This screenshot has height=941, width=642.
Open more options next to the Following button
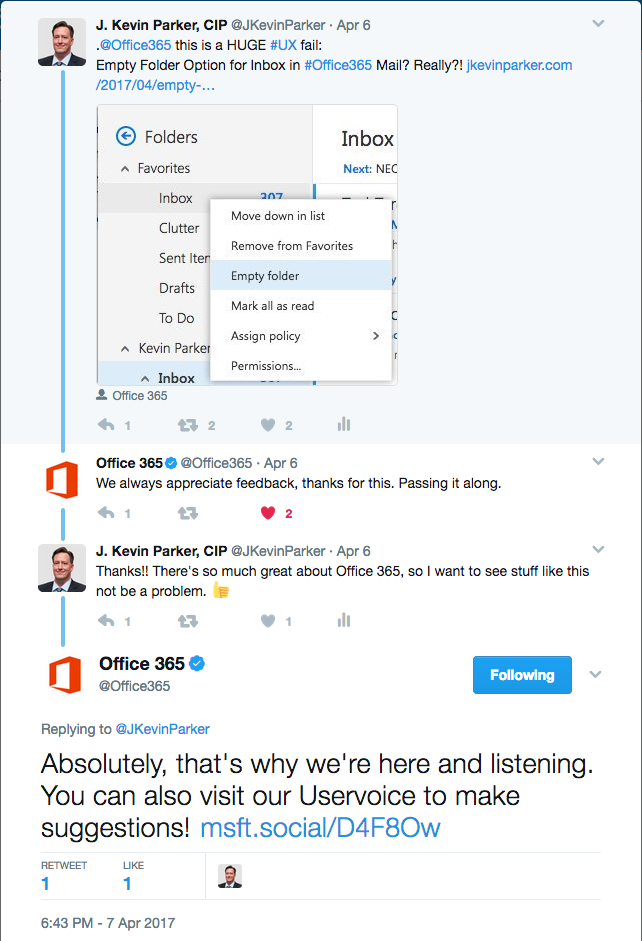point(596,675)
